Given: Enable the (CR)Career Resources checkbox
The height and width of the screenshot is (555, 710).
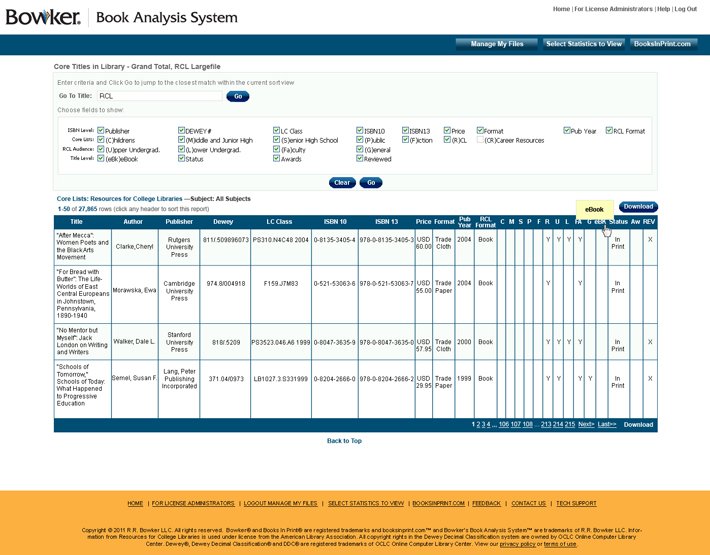Looking at the screenshot, I should click(x=480, y=140).
